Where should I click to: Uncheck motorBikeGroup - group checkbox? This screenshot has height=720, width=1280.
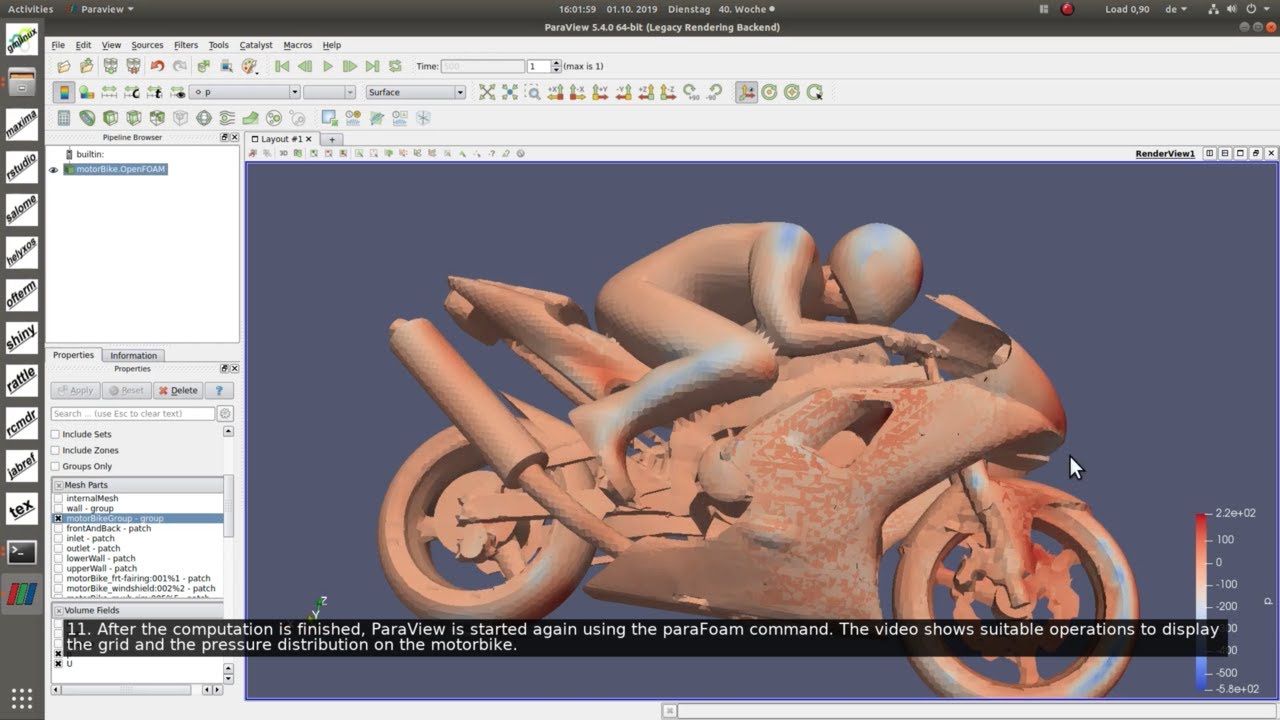click(58, 518)
